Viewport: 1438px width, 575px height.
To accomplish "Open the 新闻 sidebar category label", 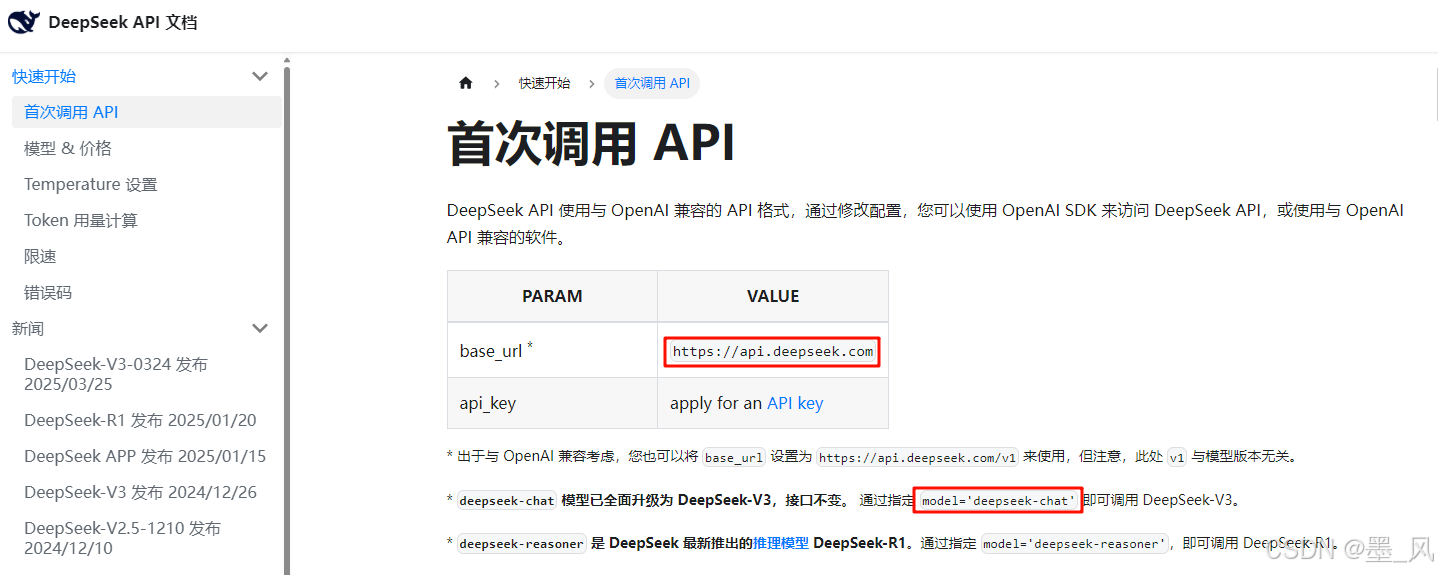I will (x=28, y=328).
